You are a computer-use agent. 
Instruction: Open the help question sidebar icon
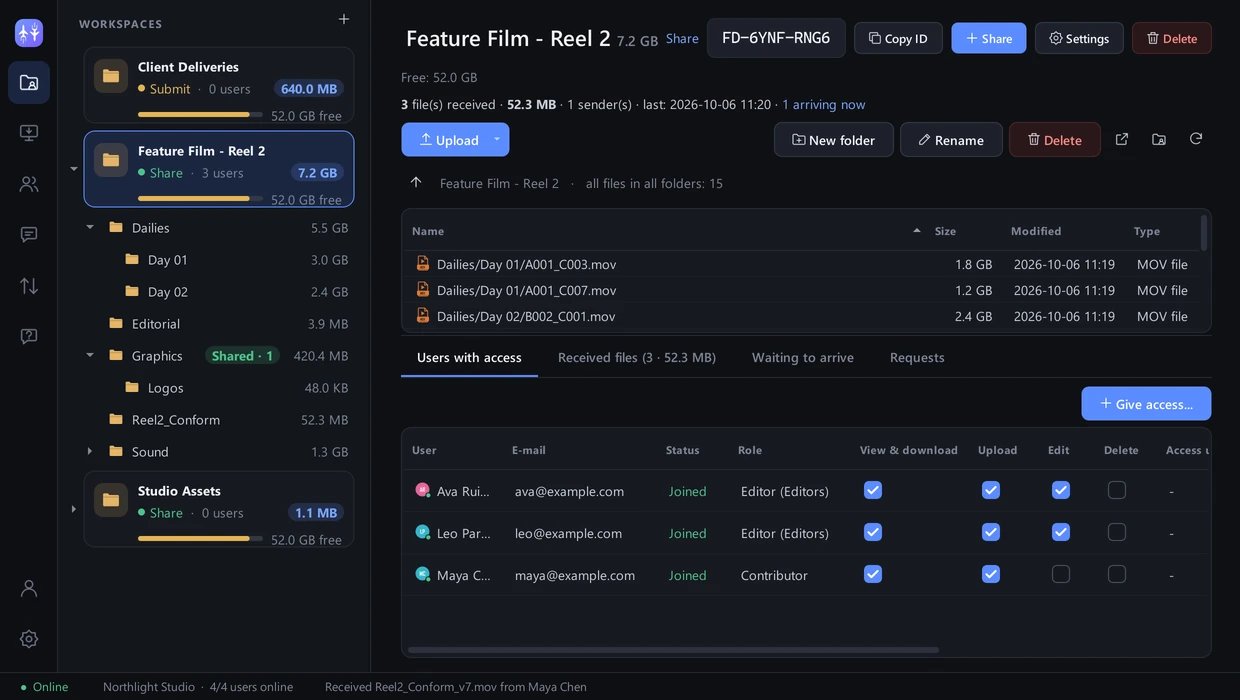(x=29, y=337)
